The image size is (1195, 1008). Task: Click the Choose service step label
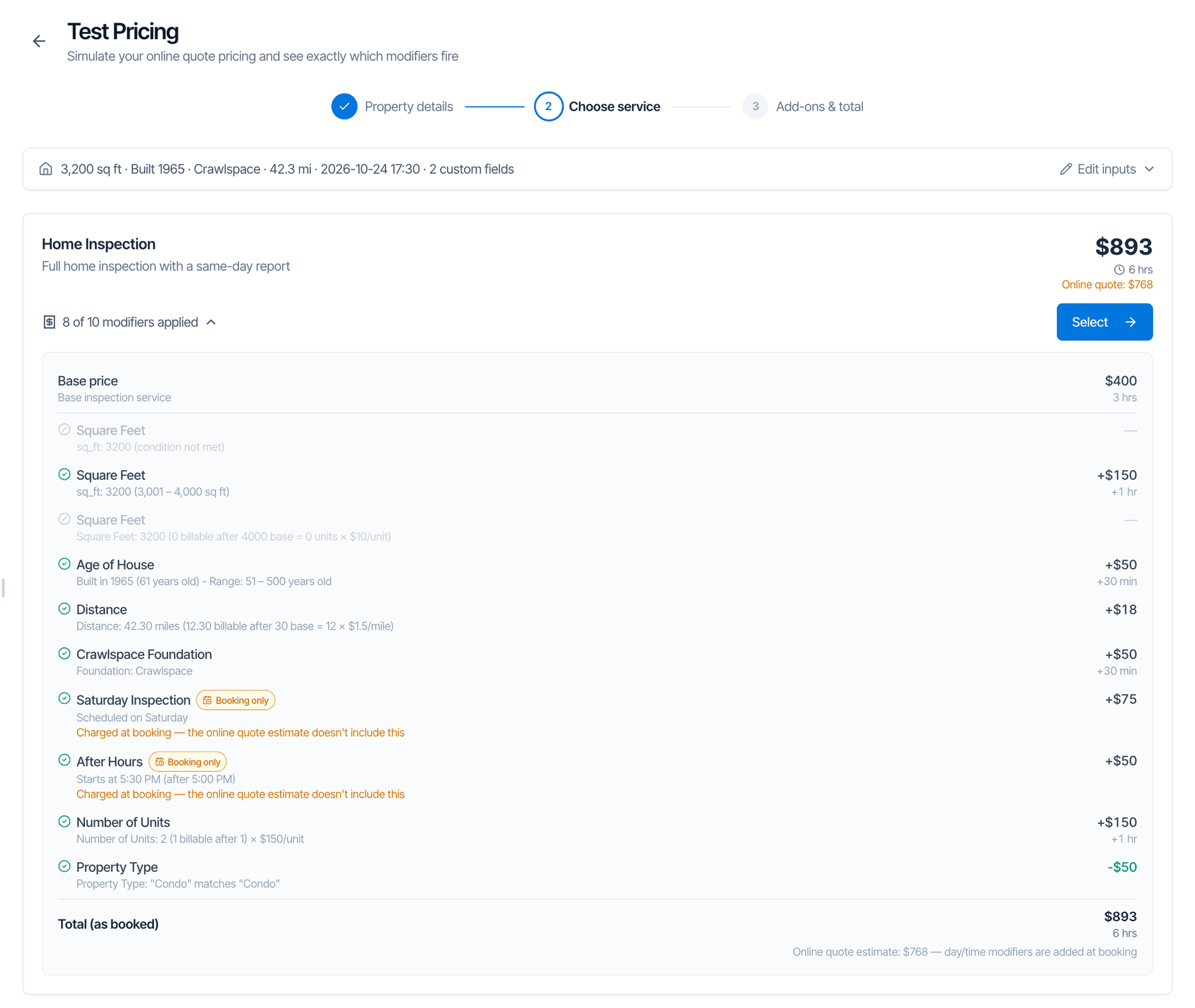pyautogui.click(x=614, y=107)
